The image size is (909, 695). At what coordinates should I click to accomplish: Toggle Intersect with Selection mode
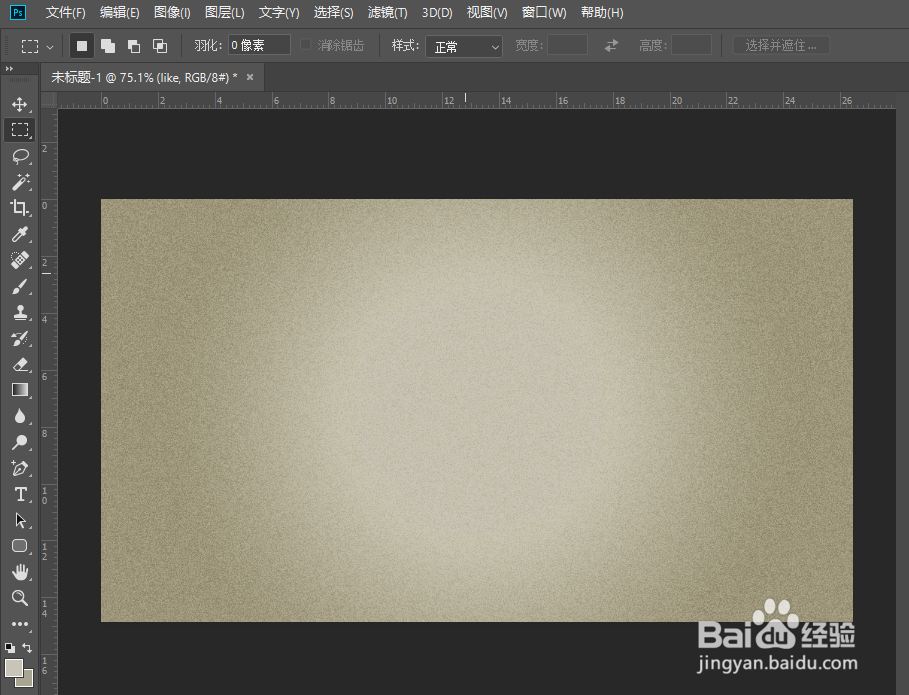(159, 44)
